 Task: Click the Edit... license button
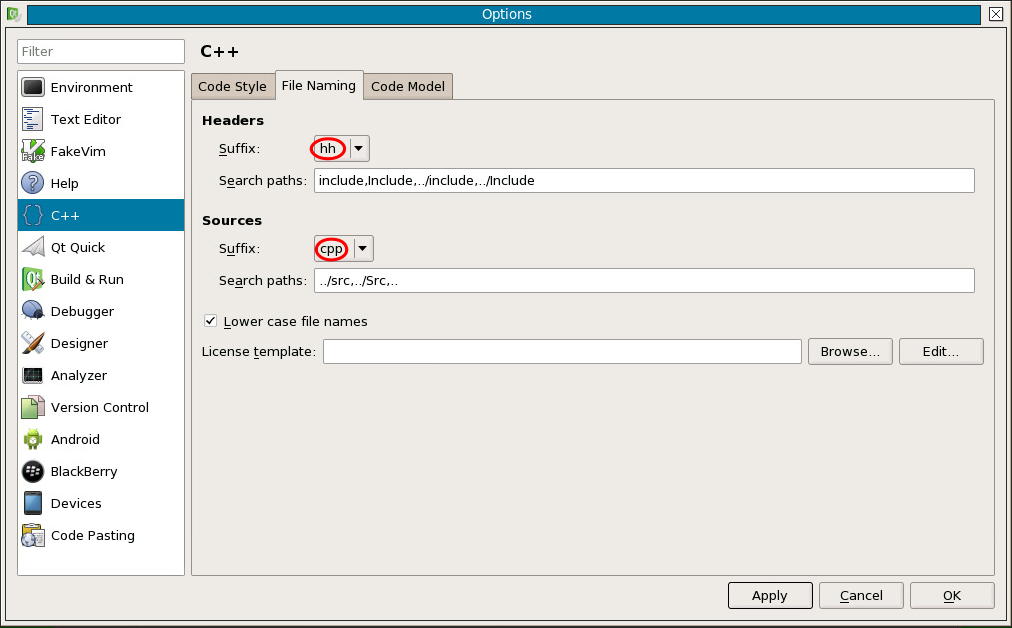click(941, 351)
